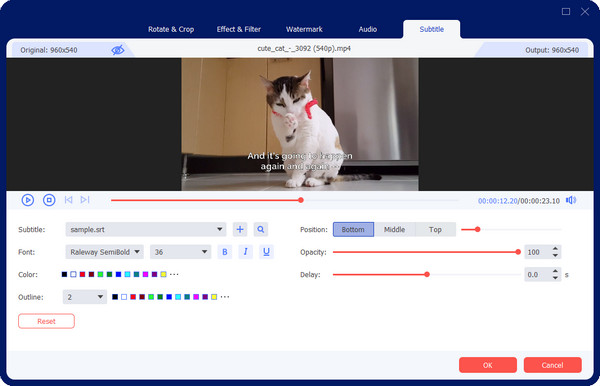Click the Play button
Viewport: 600px width, 386px height.
tap(28, 200)
